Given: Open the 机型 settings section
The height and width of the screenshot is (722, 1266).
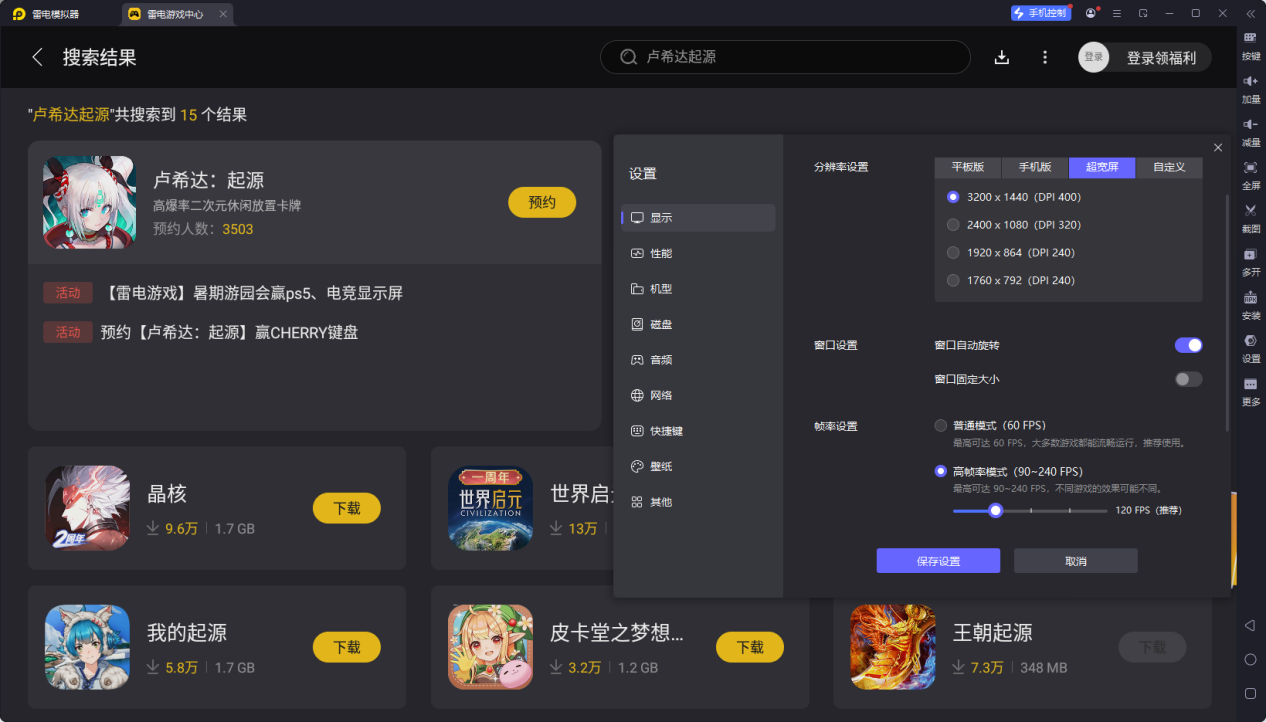Looking at the screenshot, I should pos(698,289).
